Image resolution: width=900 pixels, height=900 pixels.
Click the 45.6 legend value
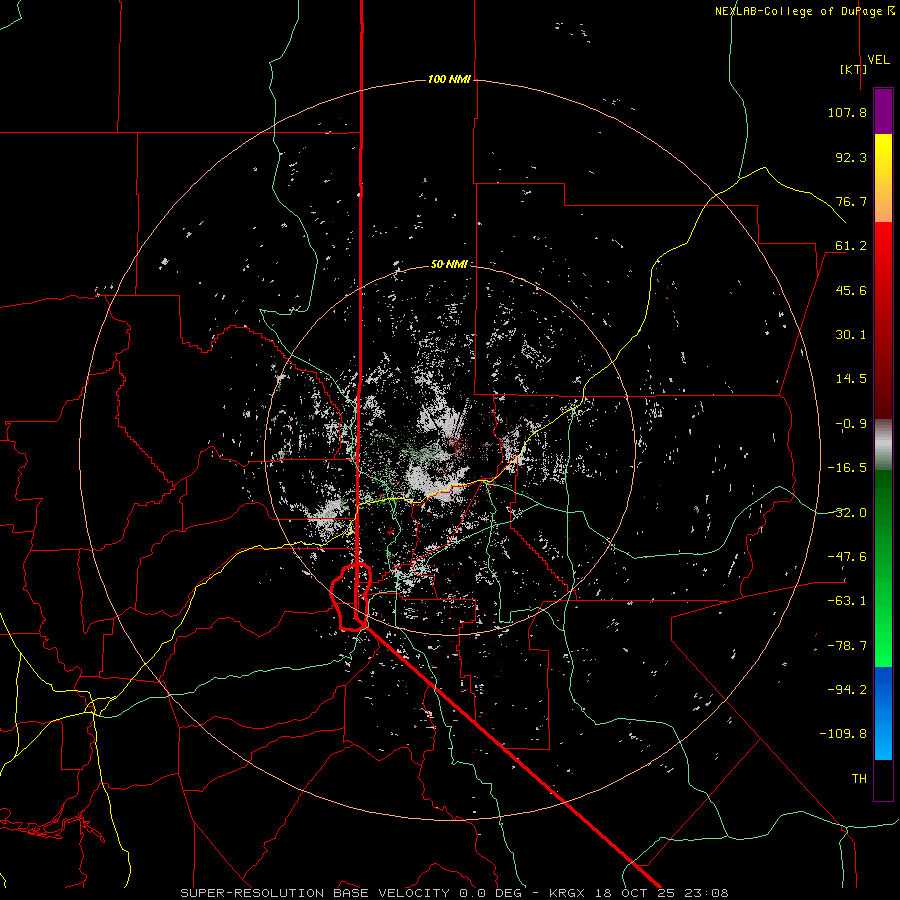851,290
